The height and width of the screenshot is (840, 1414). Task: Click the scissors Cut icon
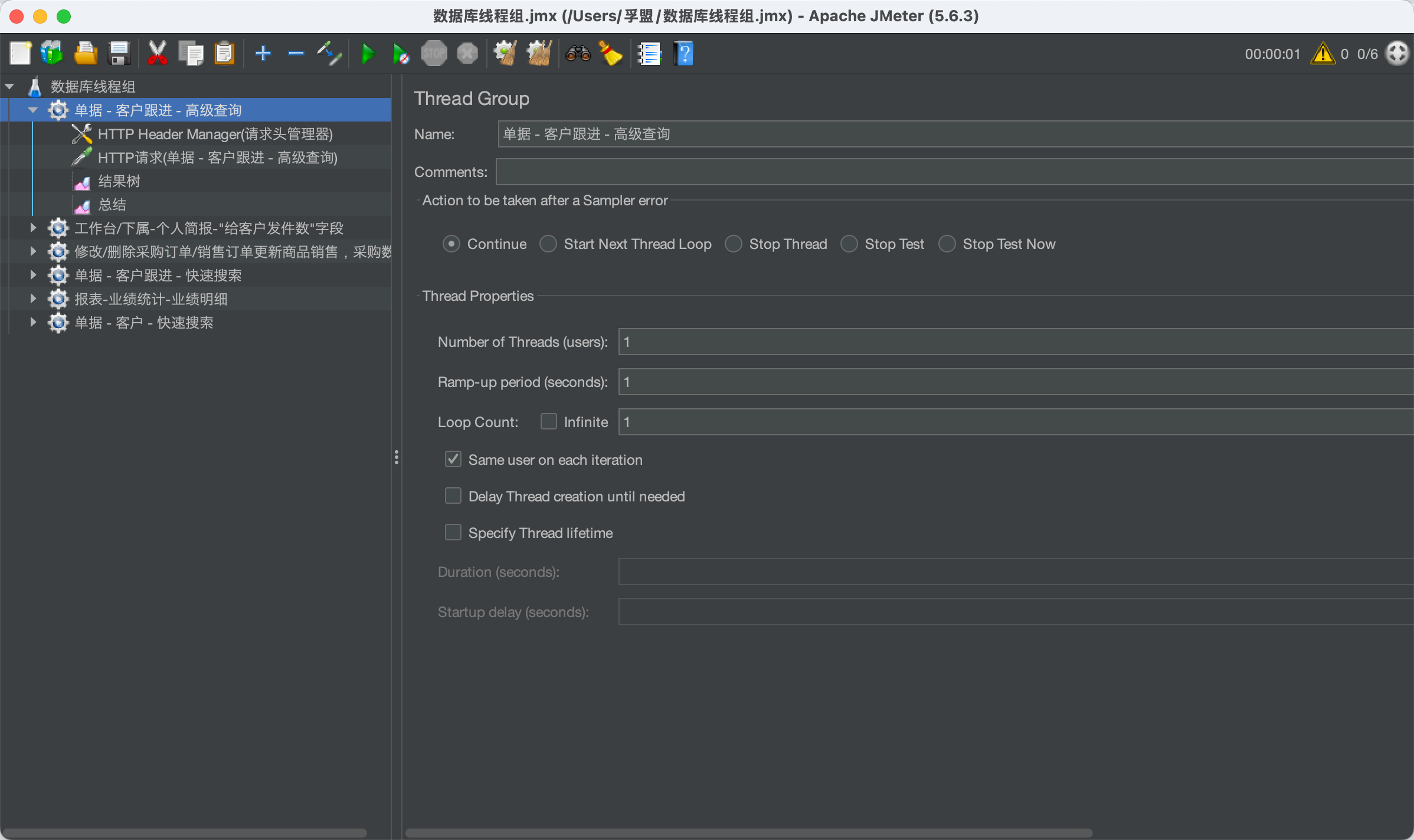157,54
